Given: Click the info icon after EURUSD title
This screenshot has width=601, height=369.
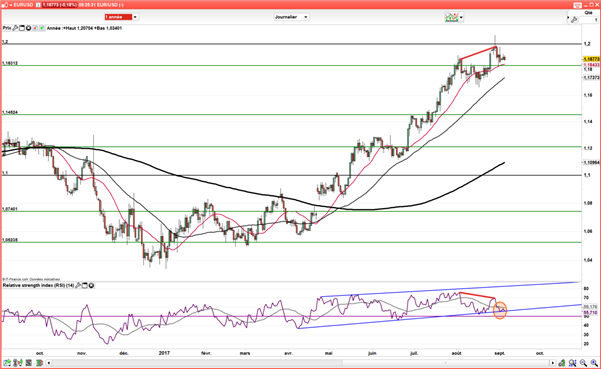Looking at the screenshot, I should 38,5.
